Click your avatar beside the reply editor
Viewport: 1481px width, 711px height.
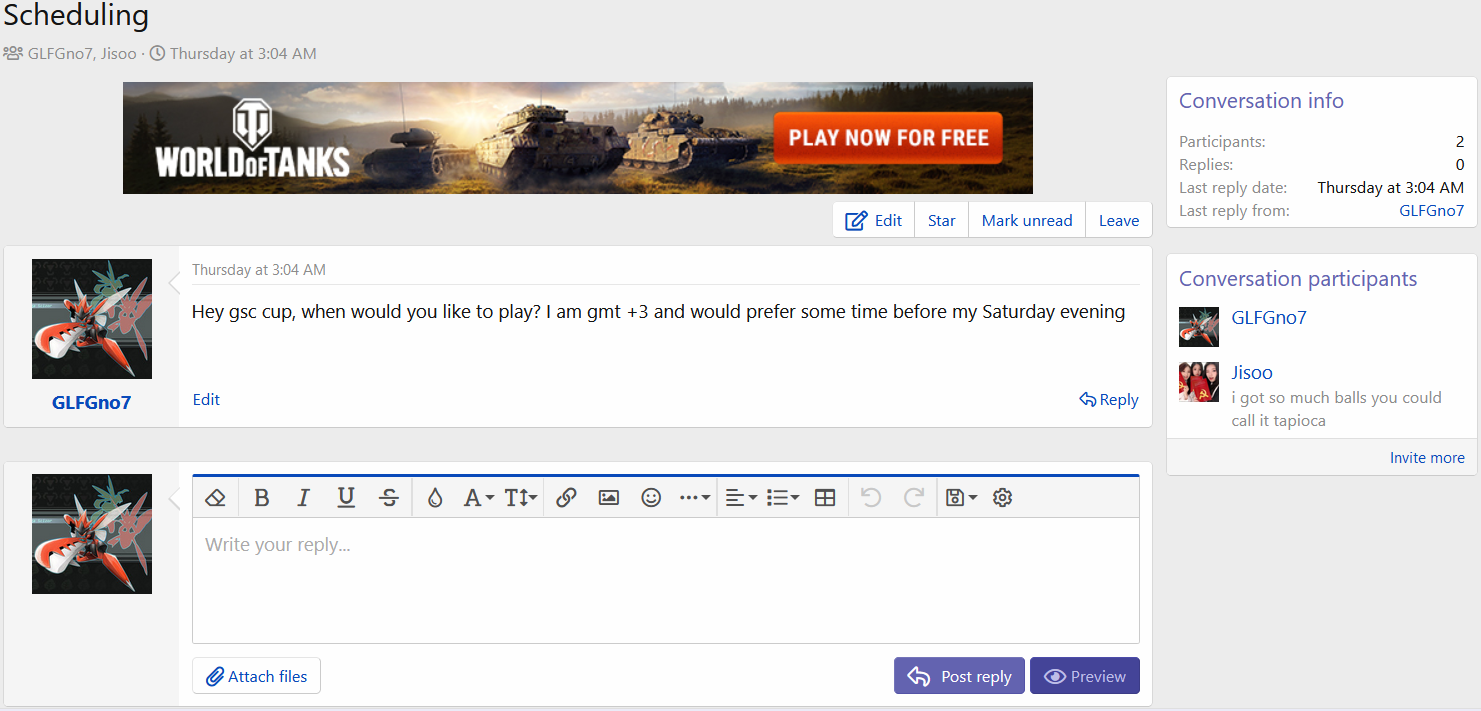[92, 534]
